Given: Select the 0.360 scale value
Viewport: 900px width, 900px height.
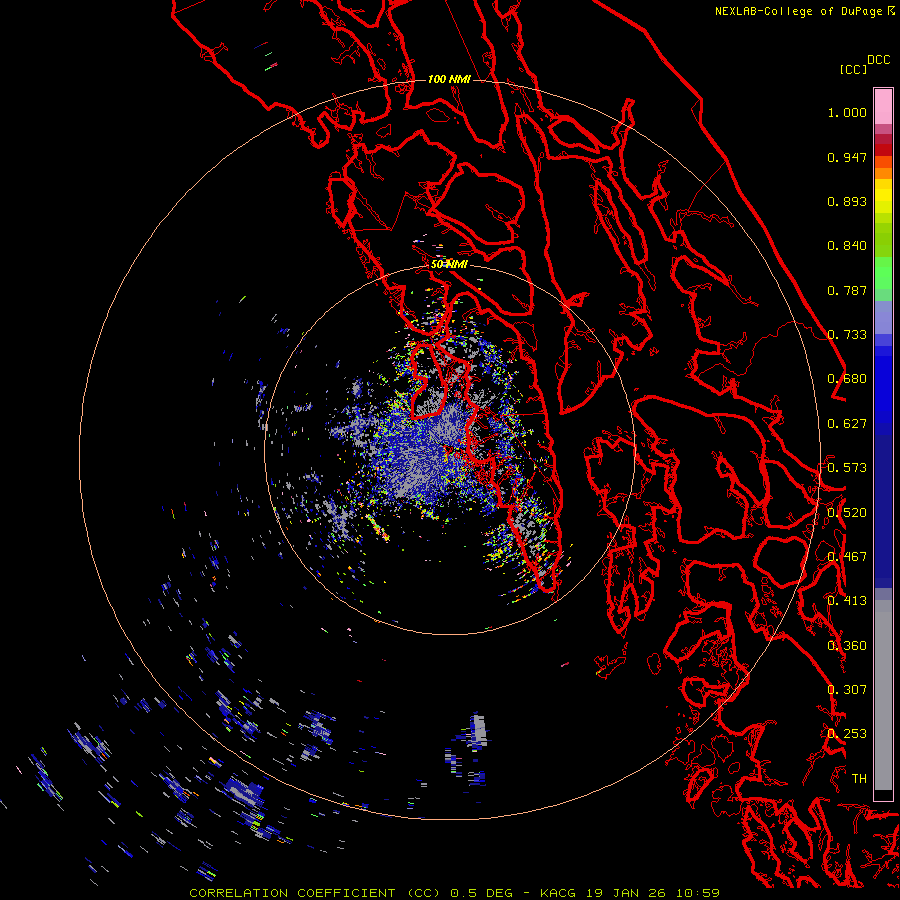Looking at the screenshot, I should (847, 645).
